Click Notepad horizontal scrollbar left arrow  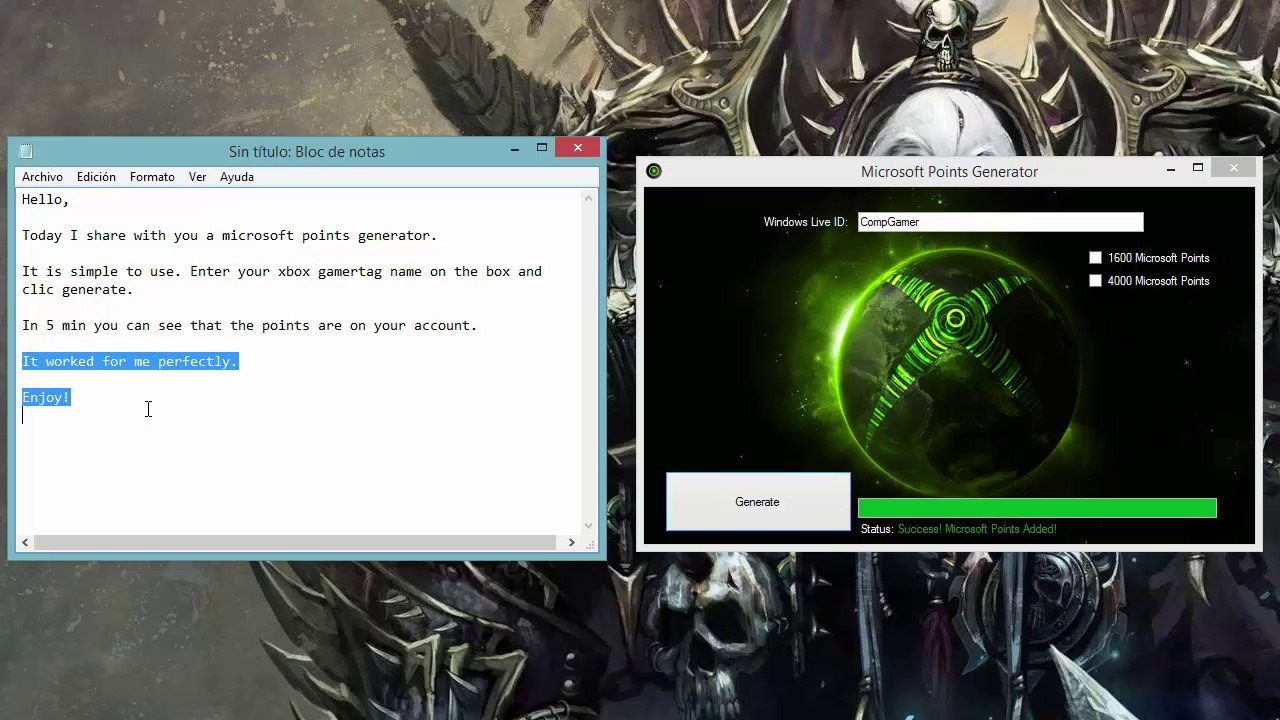tap(25, 542)
